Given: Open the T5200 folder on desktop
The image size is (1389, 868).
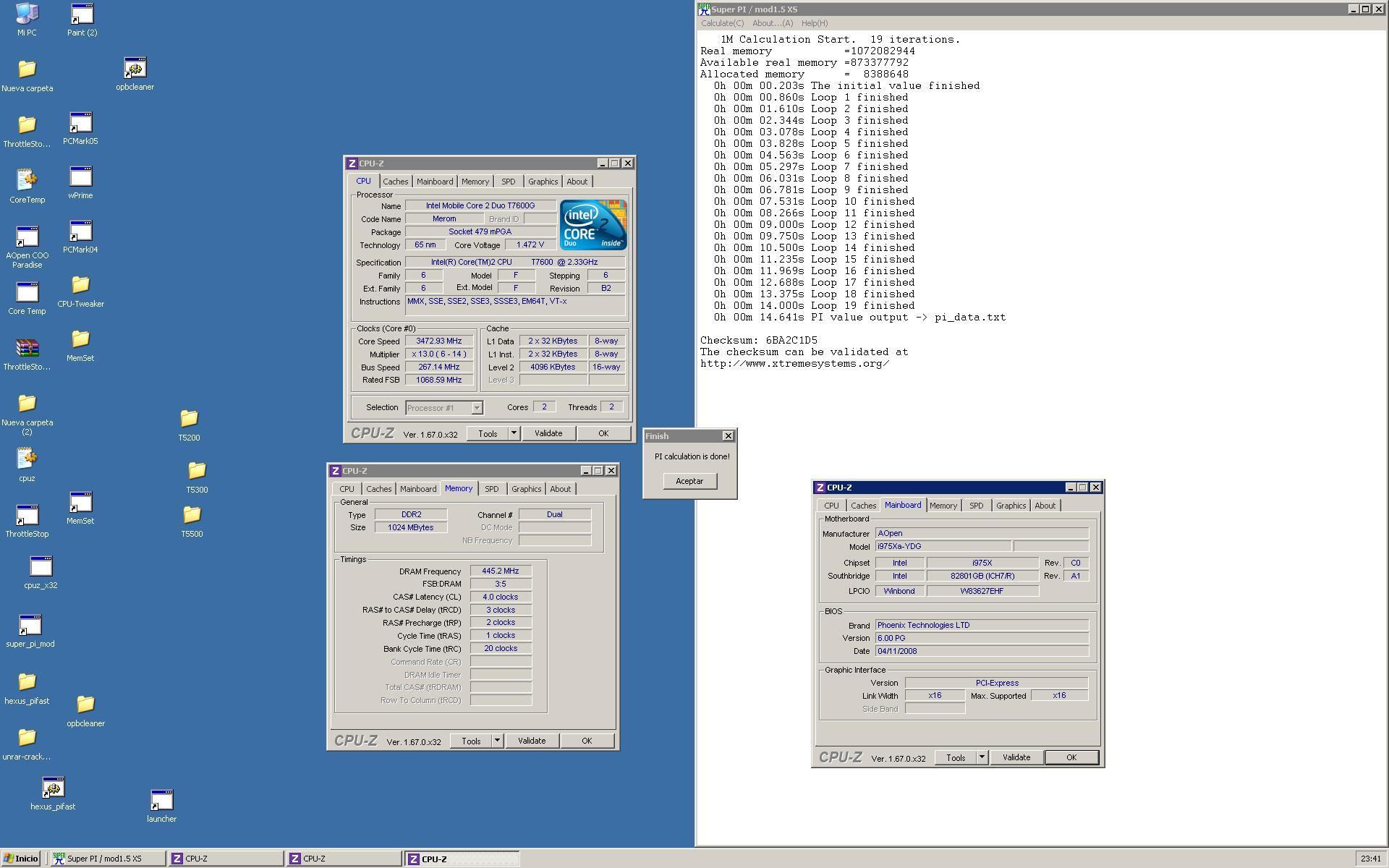Looking at the screenshot, I should [189, 419].
